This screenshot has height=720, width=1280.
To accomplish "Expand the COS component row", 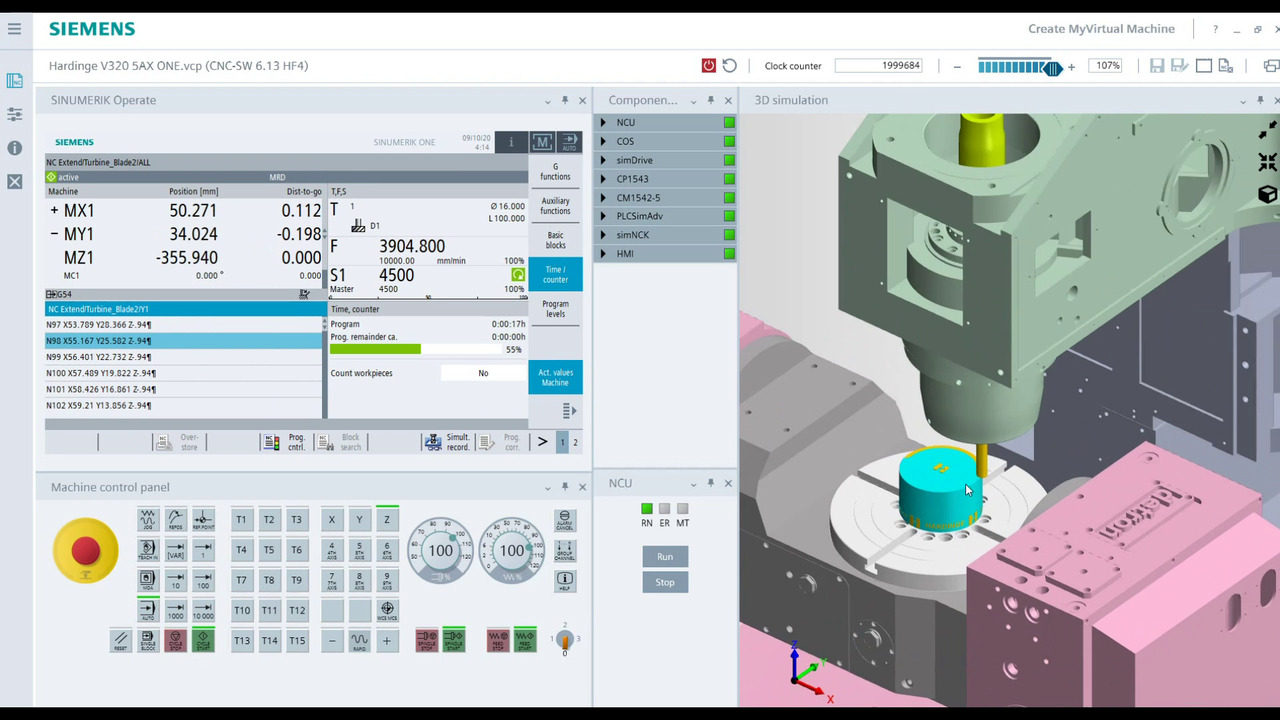I will click(603, 141).
